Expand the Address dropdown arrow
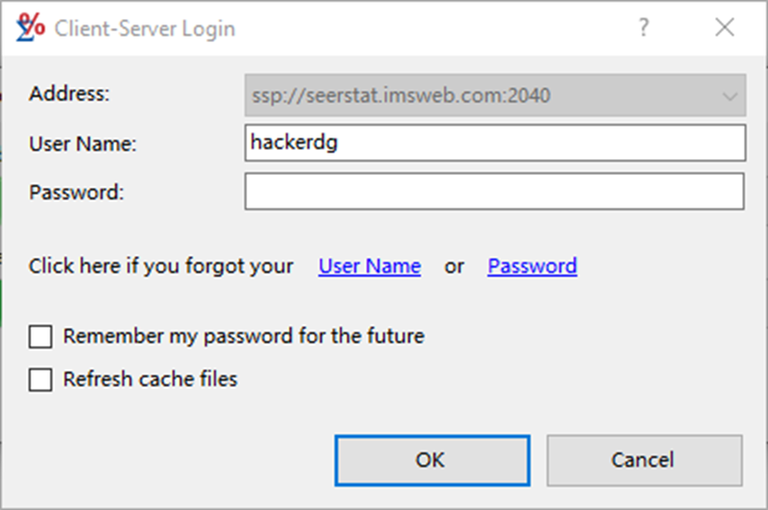 [729, 96]
